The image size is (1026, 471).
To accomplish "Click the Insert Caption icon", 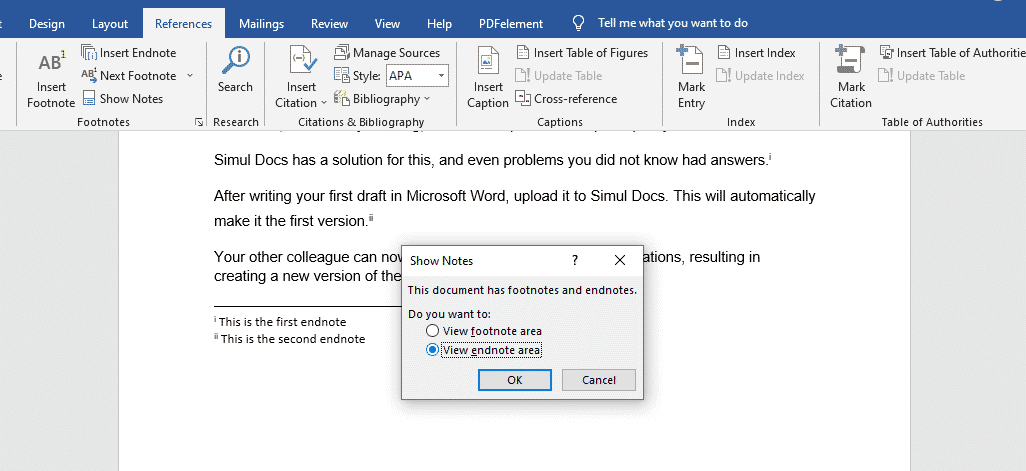I will coord(488,62).
